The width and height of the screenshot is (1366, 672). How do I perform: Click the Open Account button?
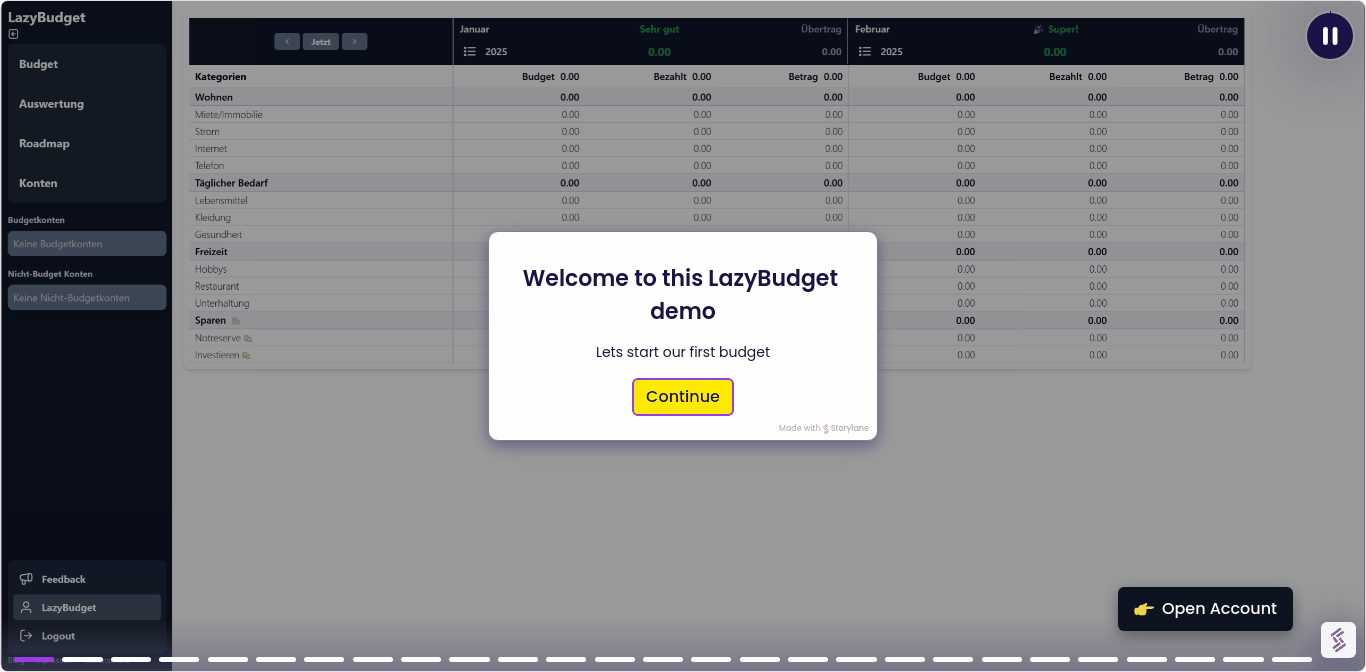1205,609
